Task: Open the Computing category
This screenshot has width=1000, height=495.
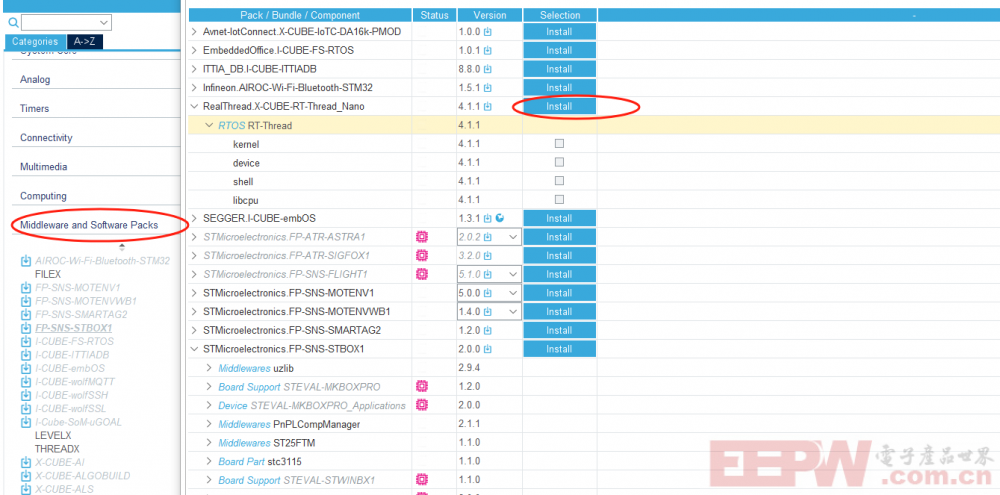Action: point(43,196)
